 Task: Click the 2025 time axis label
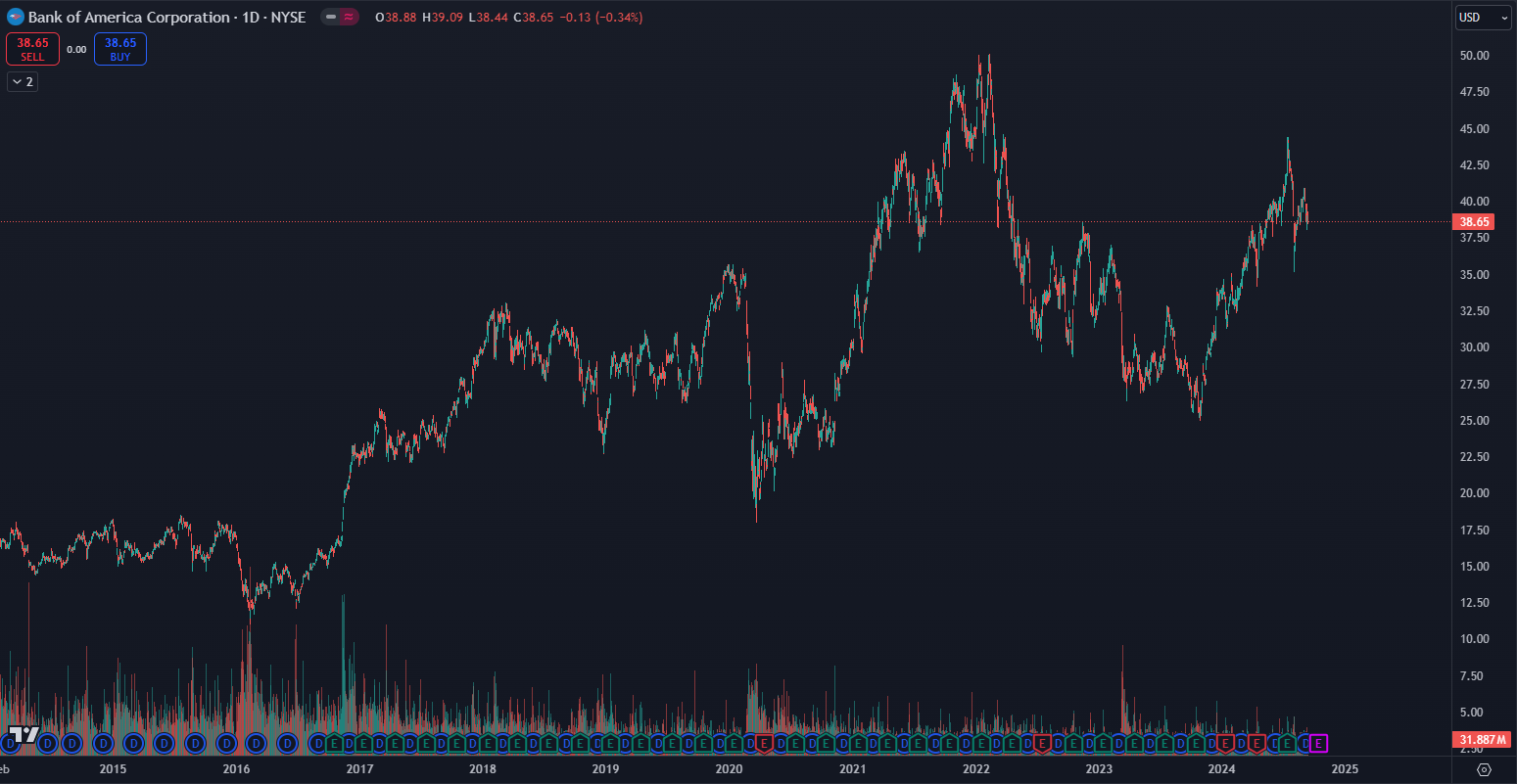click(x=1346, y=769)
